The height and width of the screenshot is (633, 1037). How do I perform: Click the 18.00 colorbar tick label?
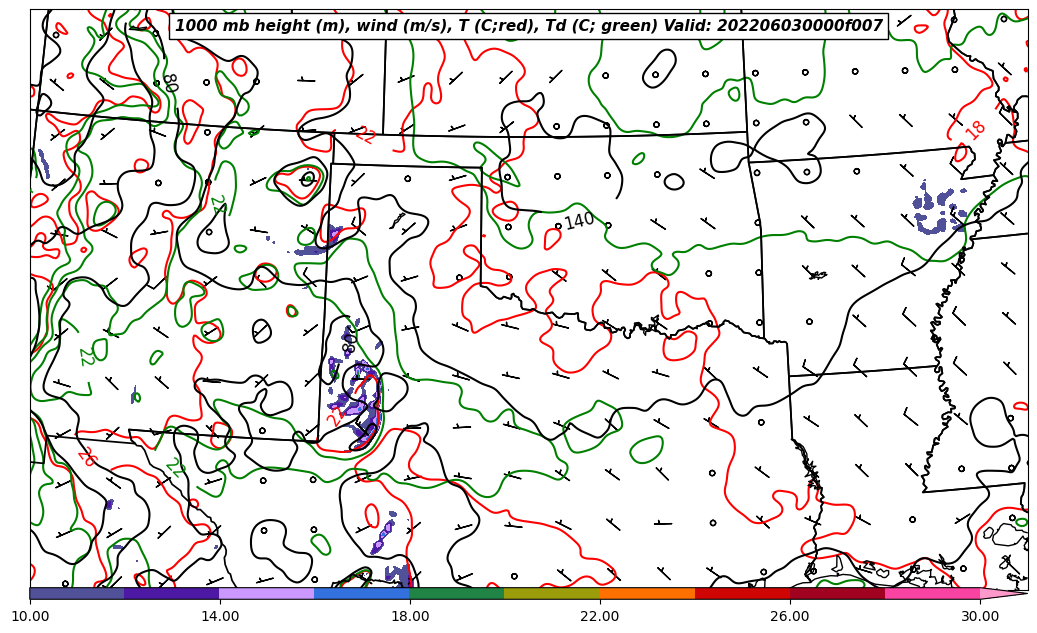[x=410, y=616]
